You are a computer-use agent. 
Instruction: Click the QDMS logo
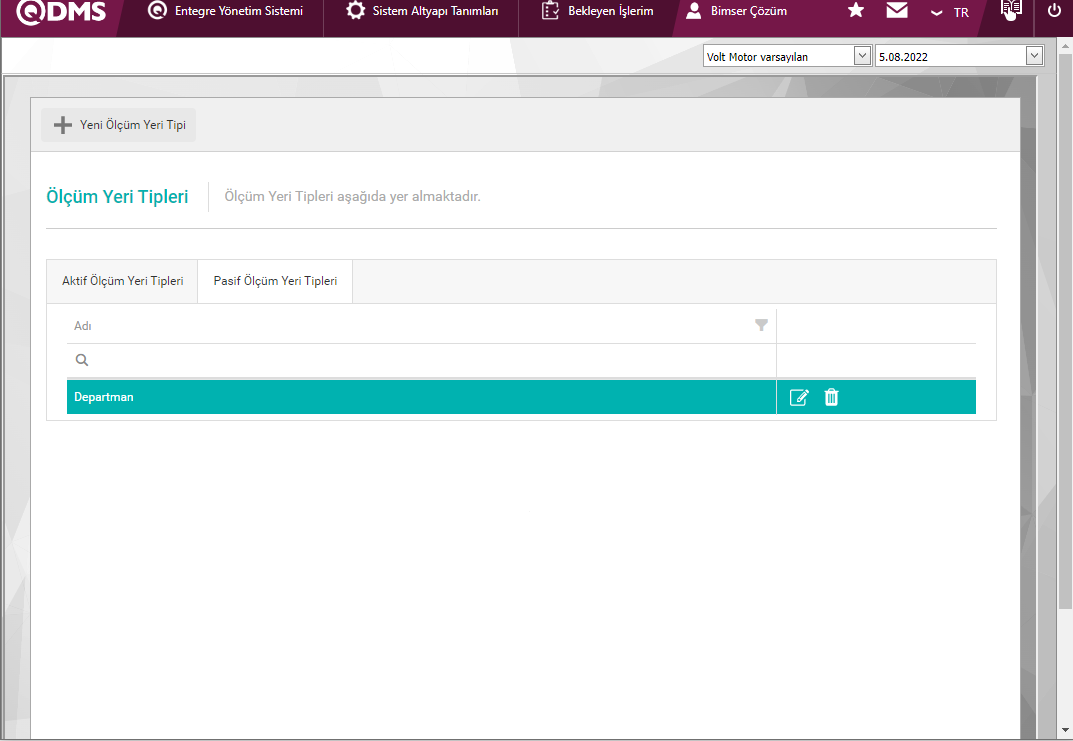[x=62, y=12]
